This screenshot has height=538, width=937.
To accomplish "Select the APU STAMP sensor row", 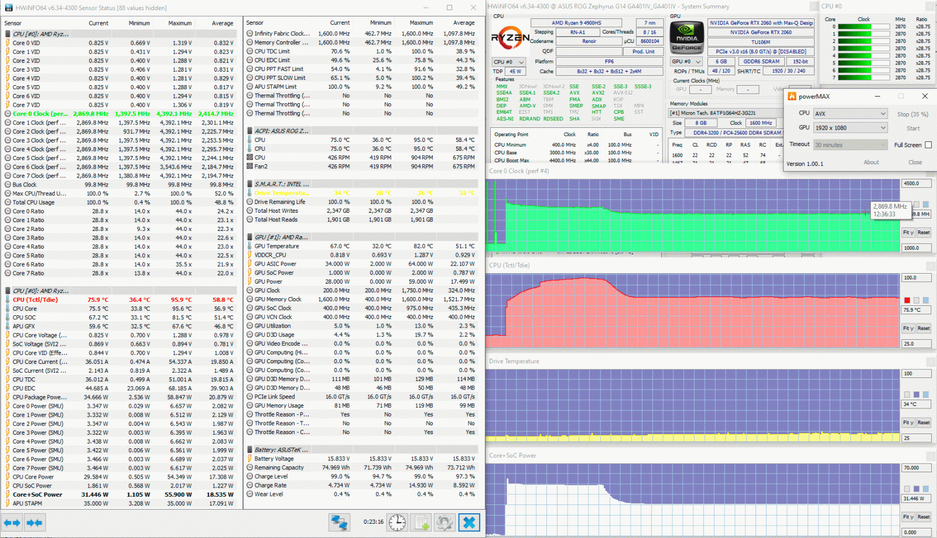I will [x=123, y=503].
